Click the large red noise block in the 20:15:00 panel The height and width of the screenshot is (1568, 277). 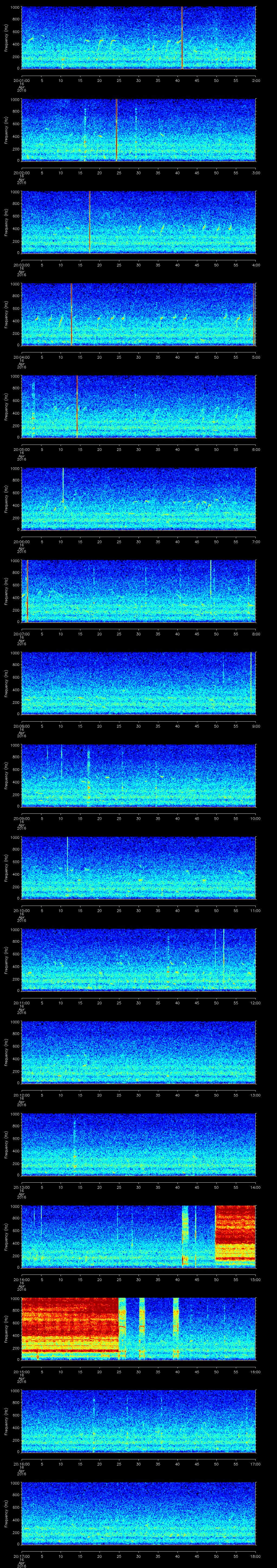(x=70, y=1328)
